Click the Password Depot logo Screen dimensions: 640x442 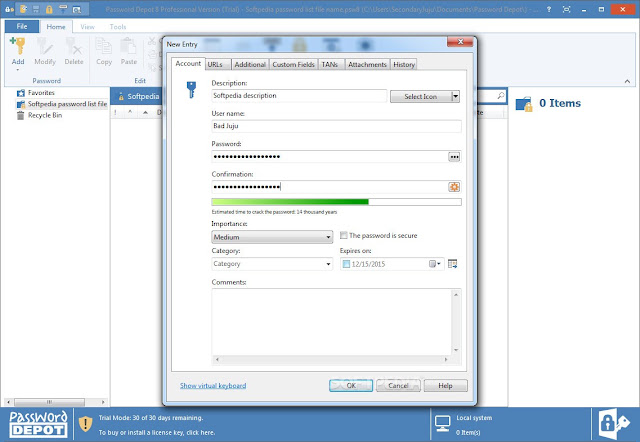38,424
